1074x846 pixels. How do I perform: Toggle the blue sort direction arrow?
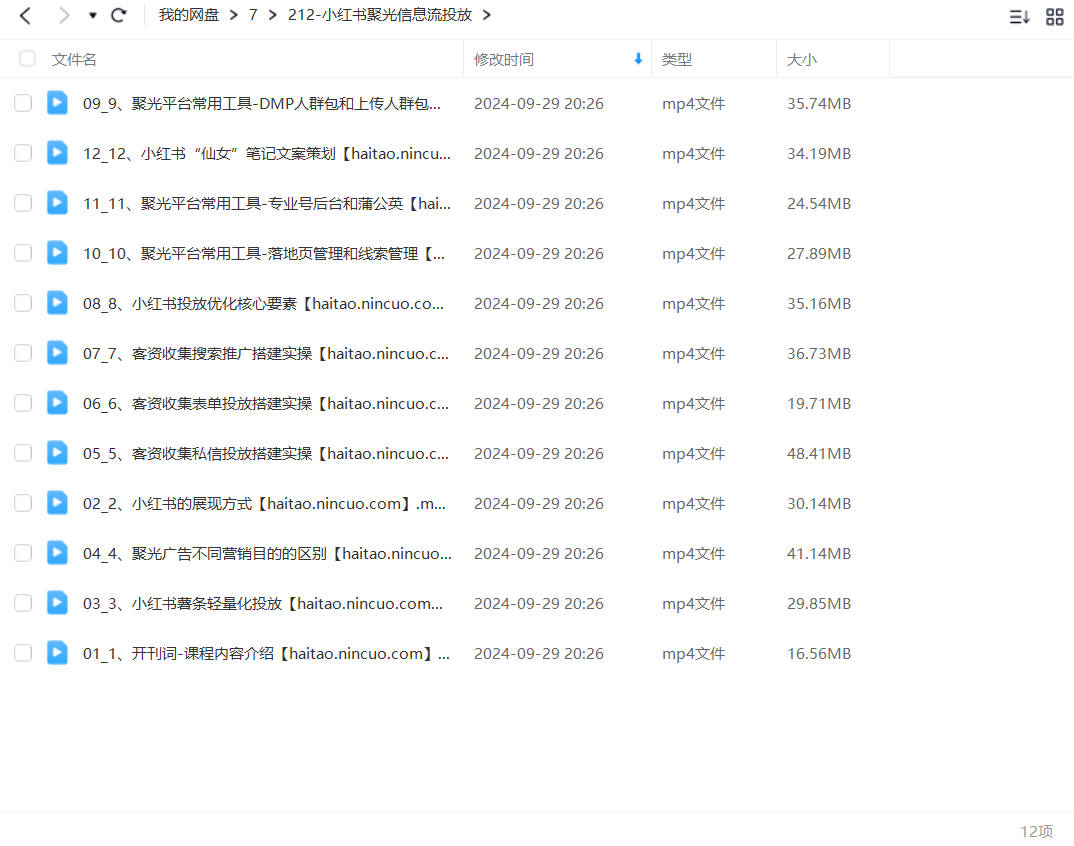click(x=638, y=59)
